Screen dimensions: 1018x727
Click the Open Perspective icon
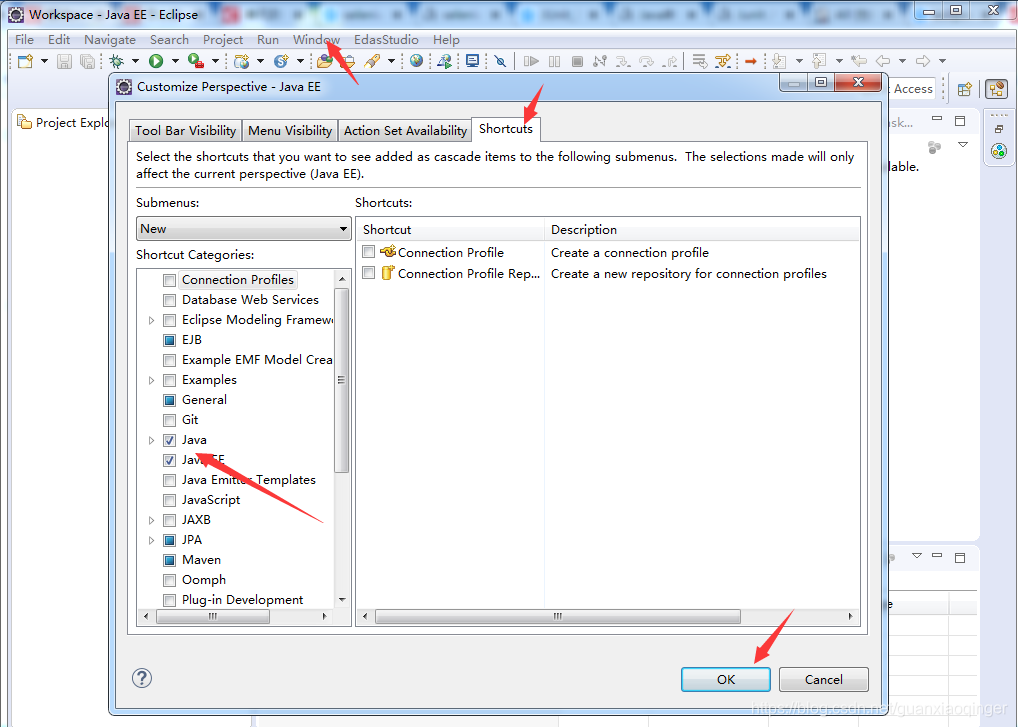point(965,89)
